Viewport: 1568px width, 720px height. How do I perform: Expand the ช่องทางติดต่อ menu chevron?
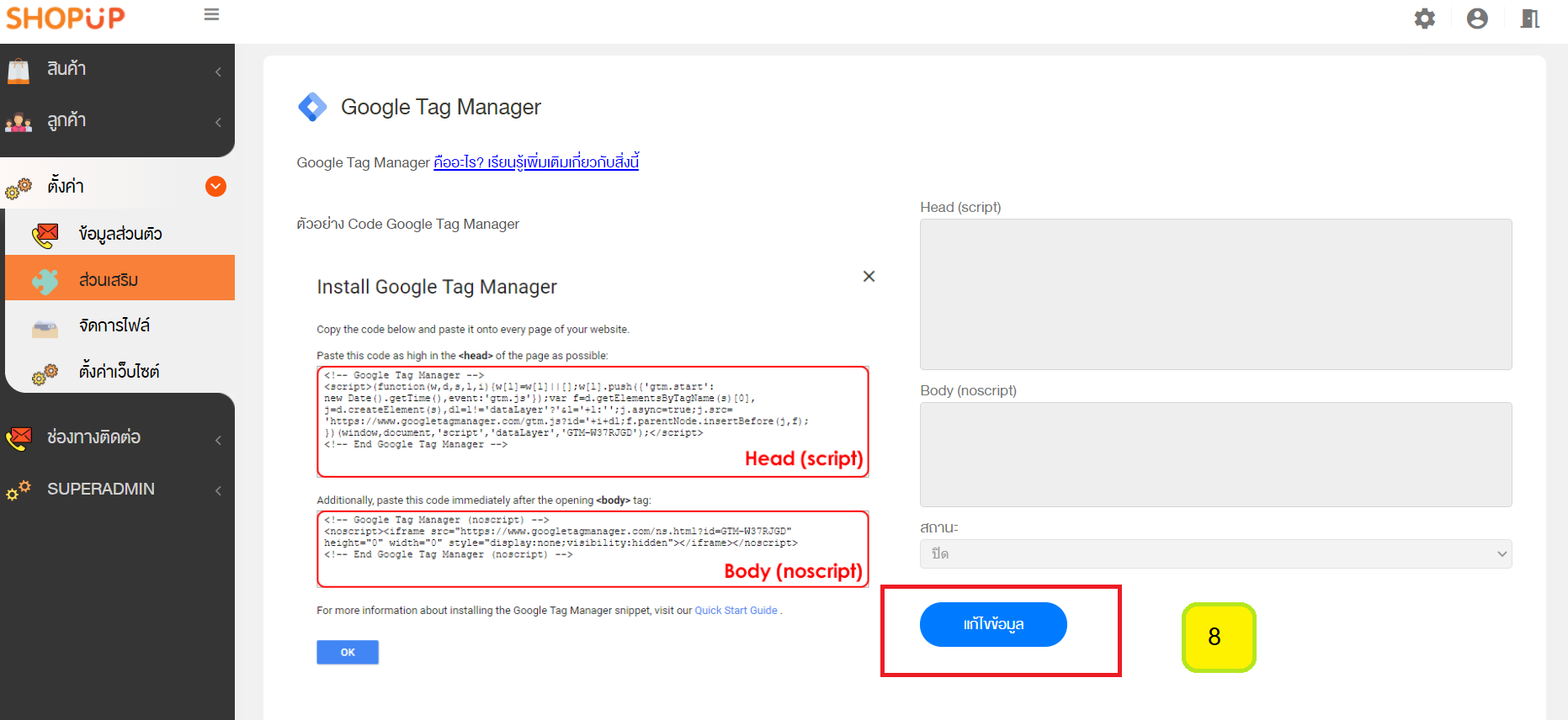tap(218, 440)
